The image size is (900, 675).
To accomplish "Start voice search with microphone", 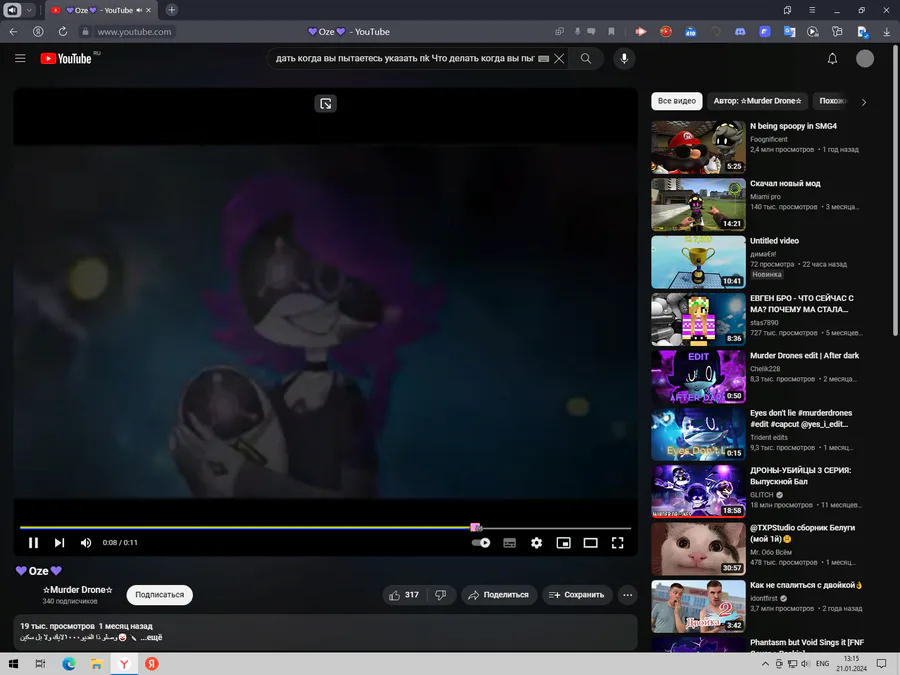I will [624, 59].
